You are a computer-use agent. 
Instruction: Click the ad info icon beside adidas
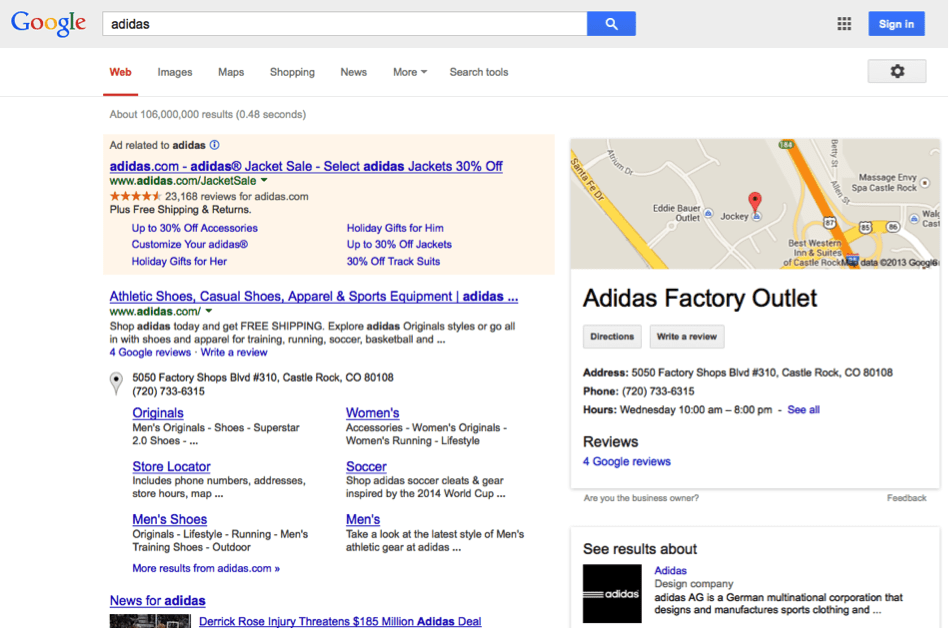click(215, 145)
